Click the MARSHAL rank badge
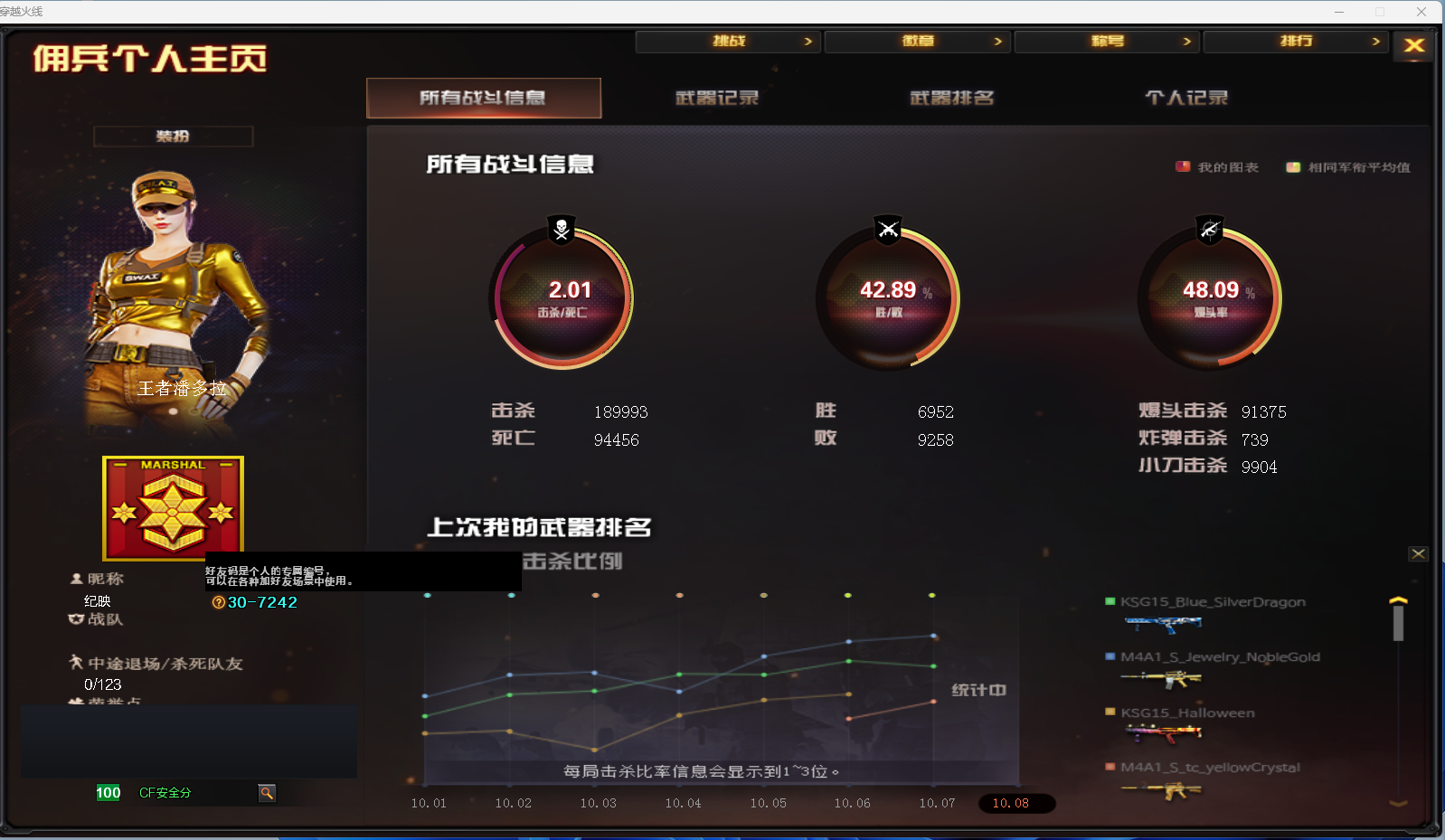Image resolution: width=1445 pixels, height=840 pixels. pos(173,508)
